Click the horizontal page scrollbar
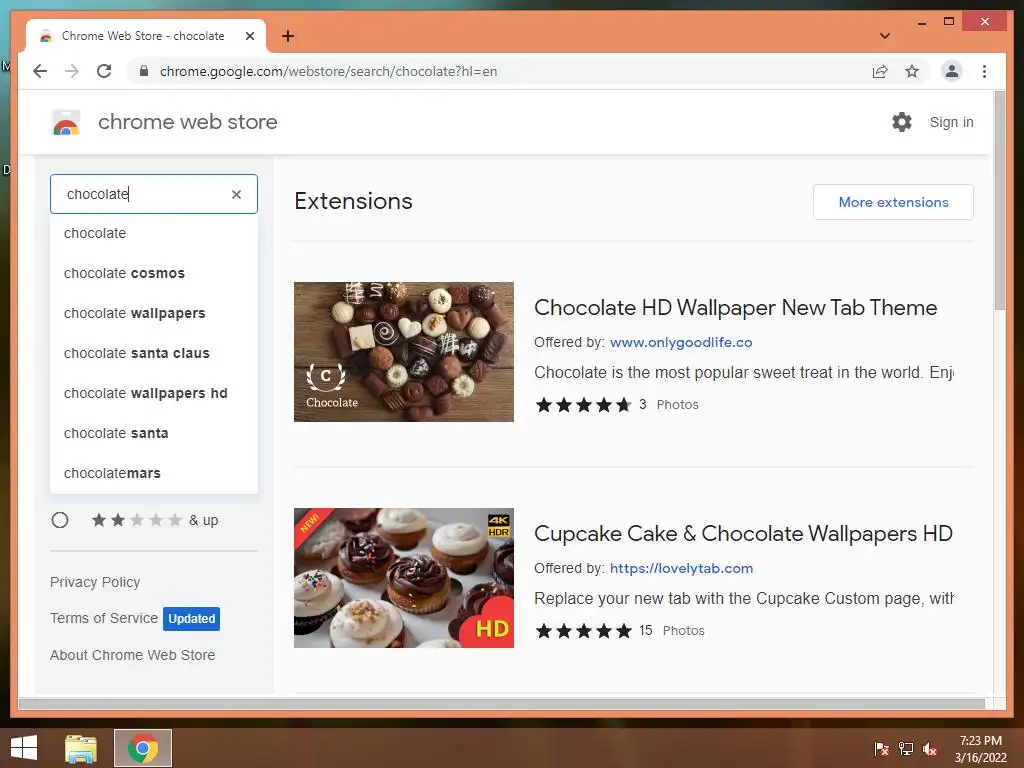 tap(502, 703)
